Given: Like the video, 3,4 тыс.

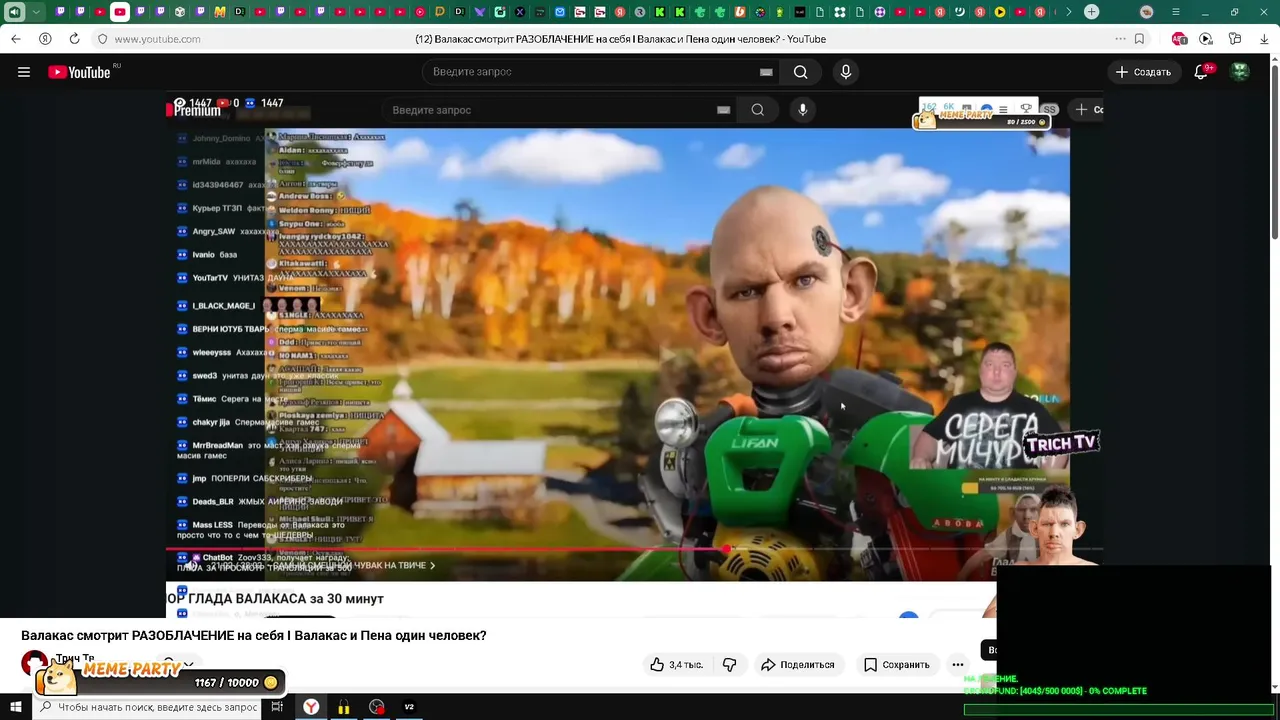Looking at the screenshot, I should pos(677,664).
